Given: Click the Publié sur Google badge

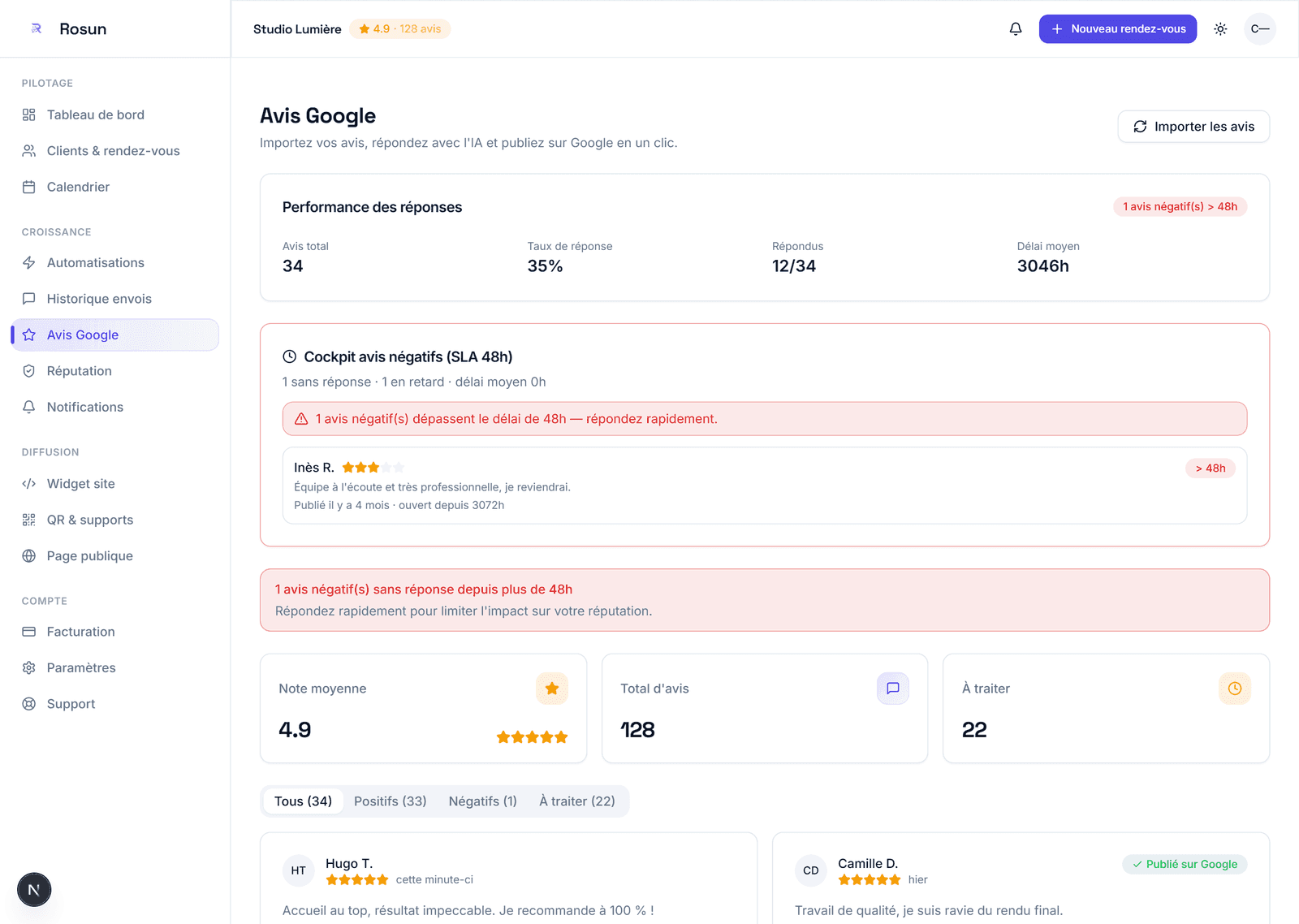Looking at the screenshot, I should pos(1185,865).
